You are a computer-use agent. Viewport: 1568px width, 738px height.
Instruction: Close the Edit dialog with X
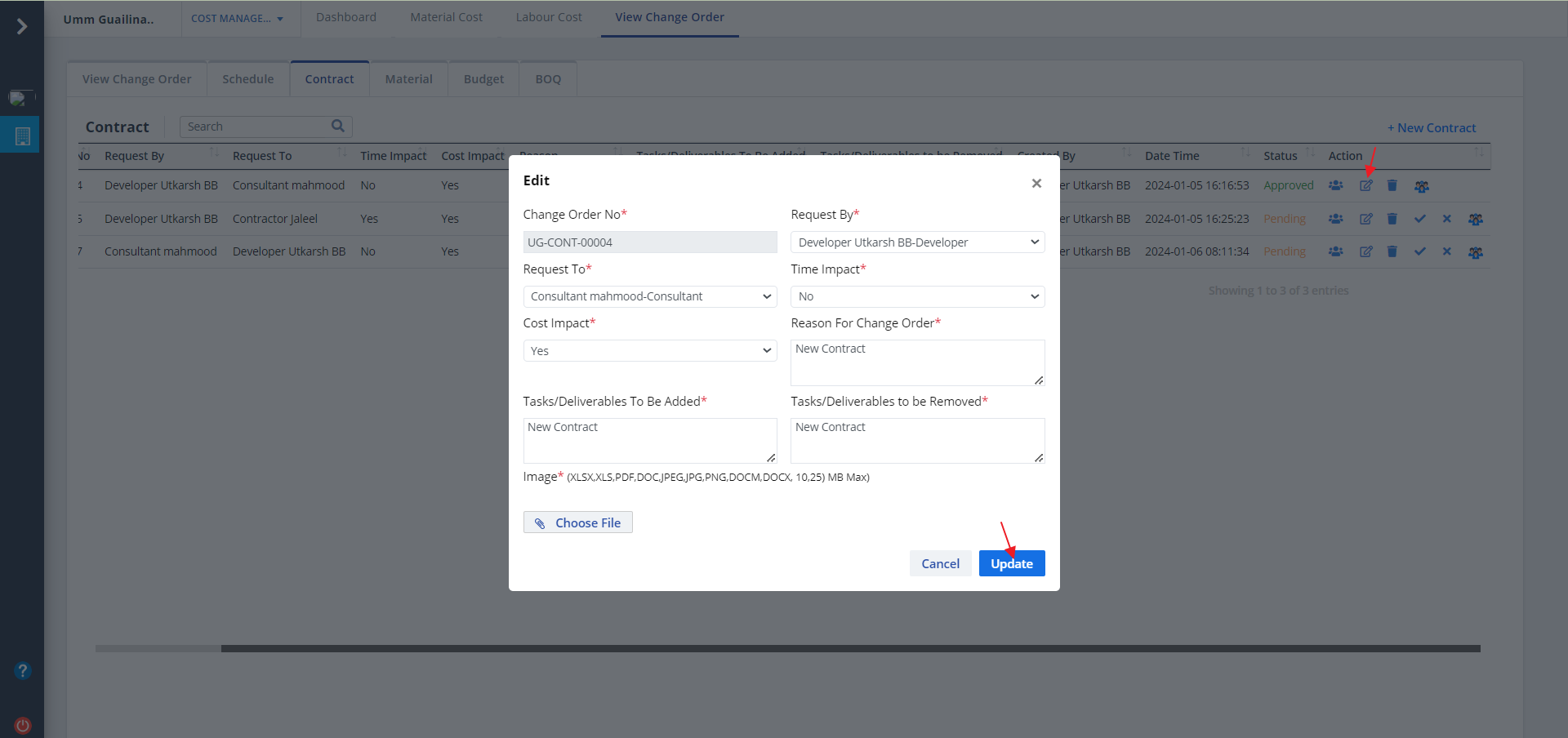pyautogui.click(x=1036, y=183)
